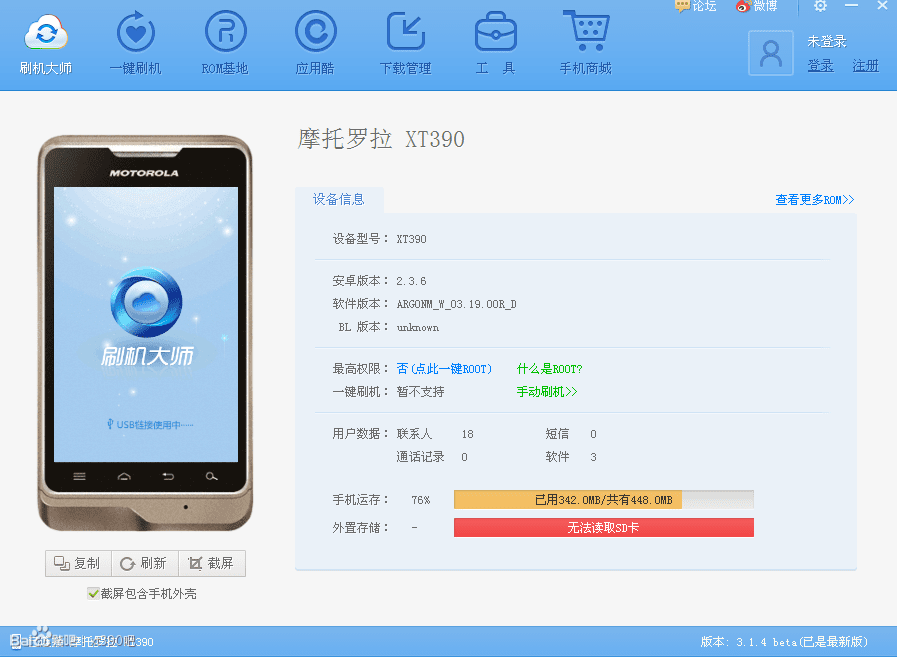Visit the 手机商城 shopping cart icon
This screenshot has width=897, height=657.
pos(586,30)
